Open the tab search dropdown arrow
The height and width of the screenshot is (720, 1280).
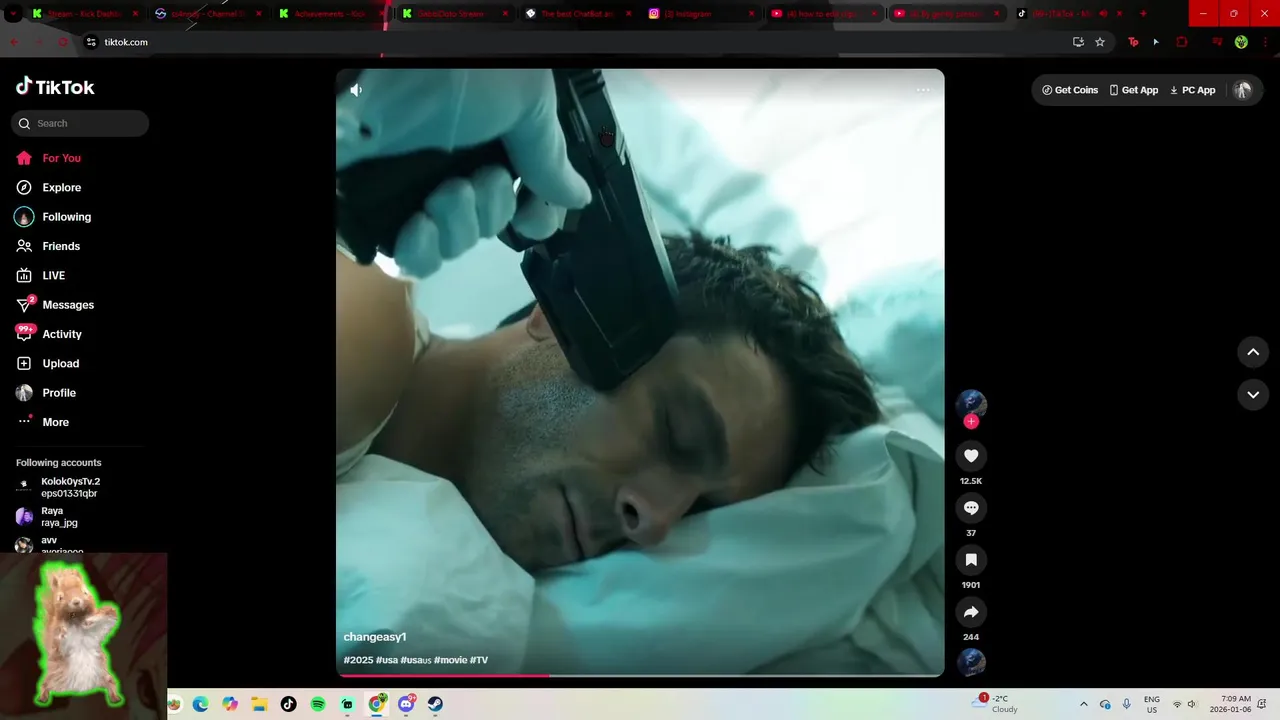point(13,14)
